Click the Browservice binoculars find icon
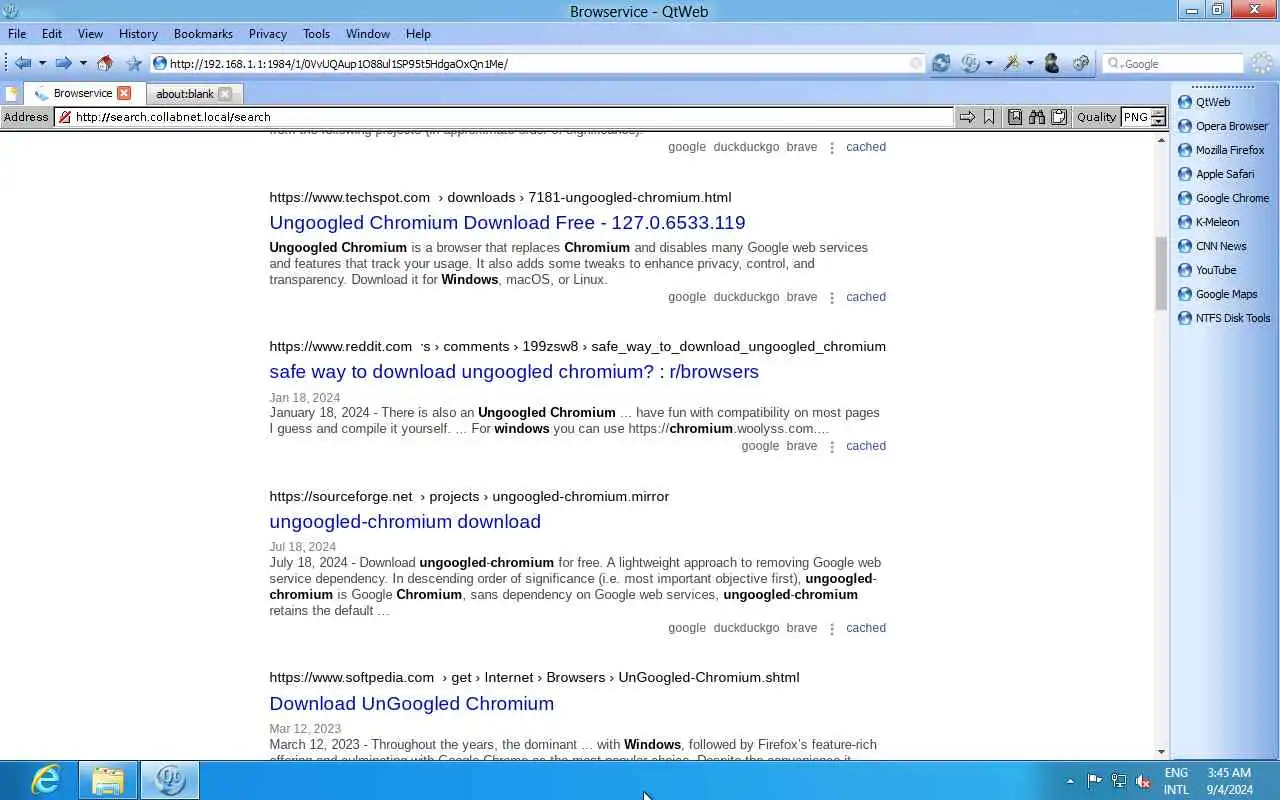 (1037, 117)
